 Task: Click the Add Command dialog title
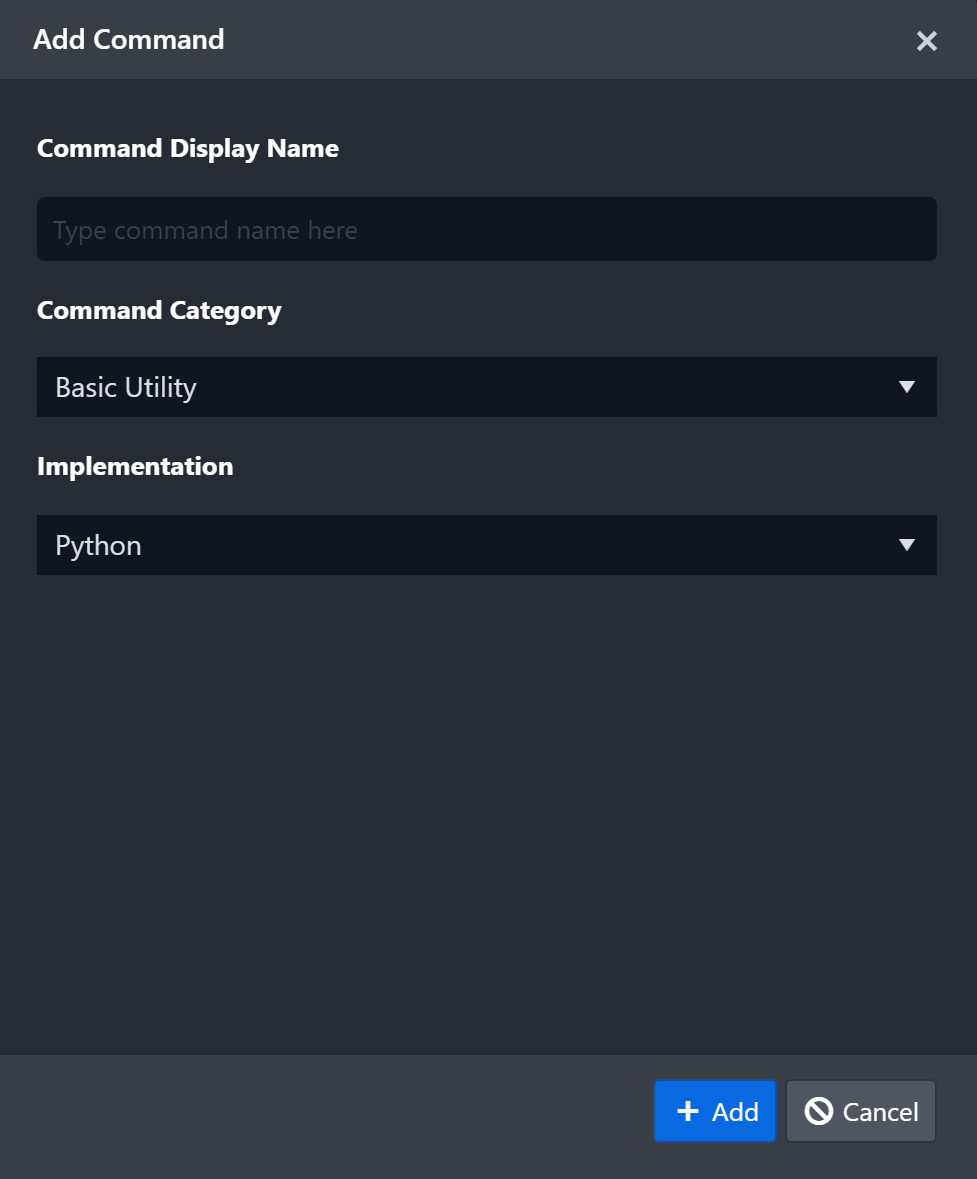click(128, 40)
